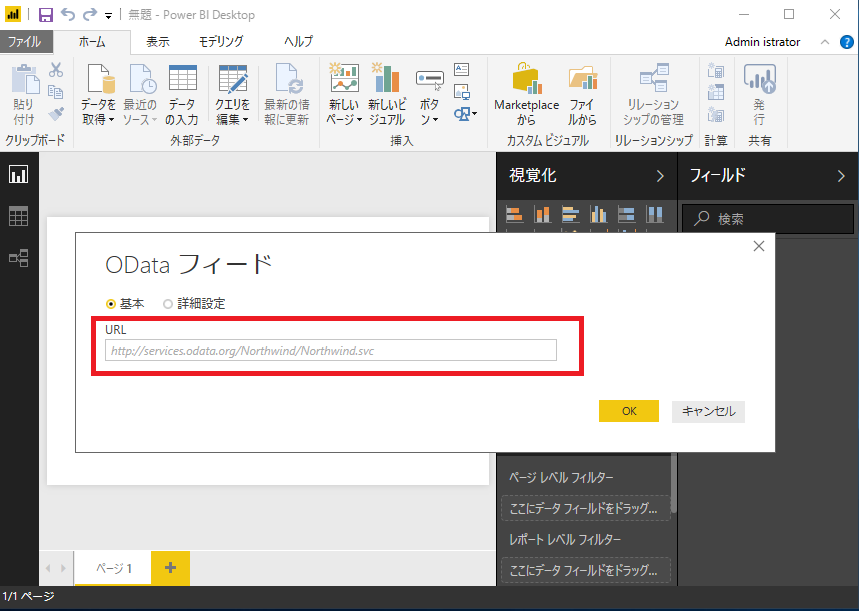Collapse the フィールド pane chevron

(x=841, y=176)
